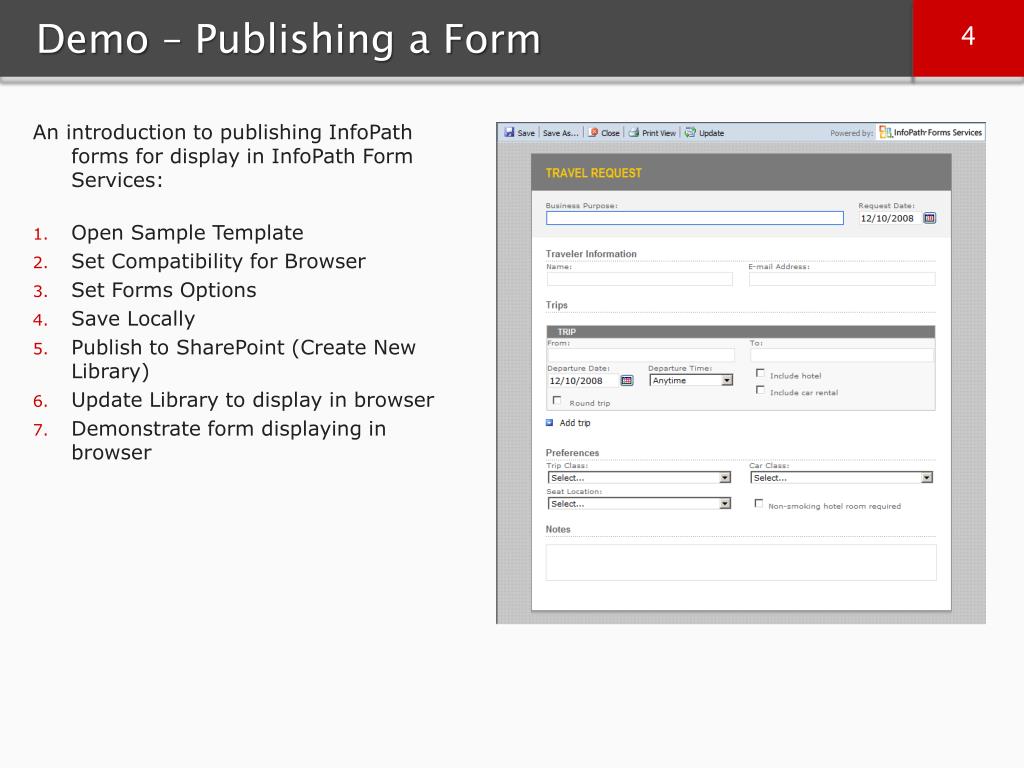This screenshot has height=768, width=1024.
Task: Click the Update label in the toolbar
Action: (x=711, y=133)
